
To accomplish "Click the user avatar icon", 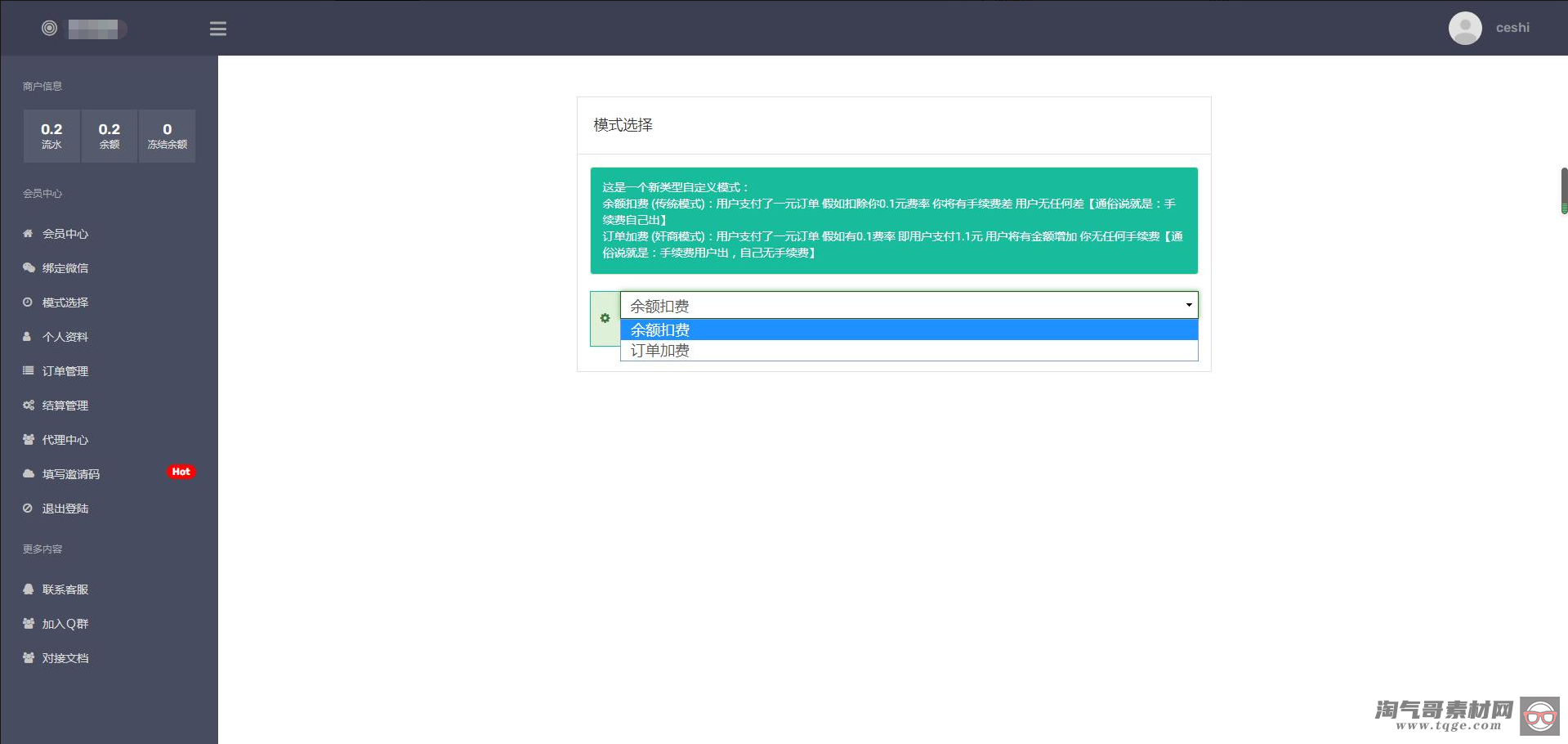I will click(1464, 28).
